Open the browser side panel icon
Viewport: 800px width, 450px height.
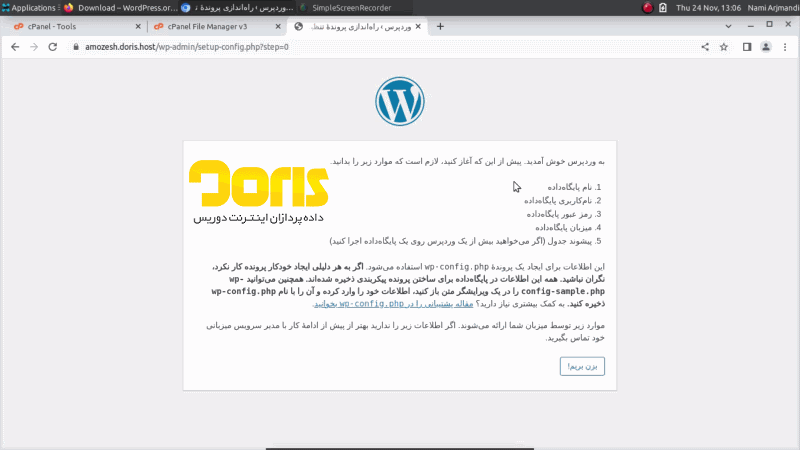point(747,47)
